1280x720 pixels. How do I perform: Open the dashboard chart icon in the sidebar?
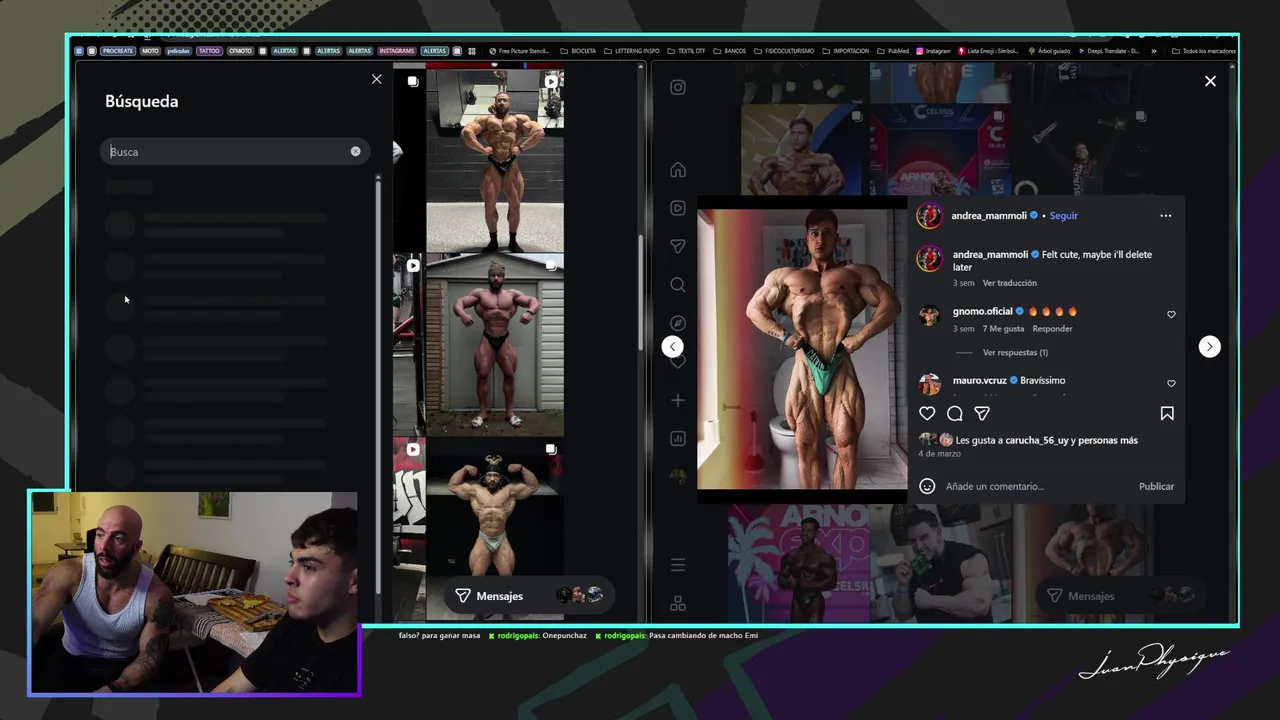678,438
